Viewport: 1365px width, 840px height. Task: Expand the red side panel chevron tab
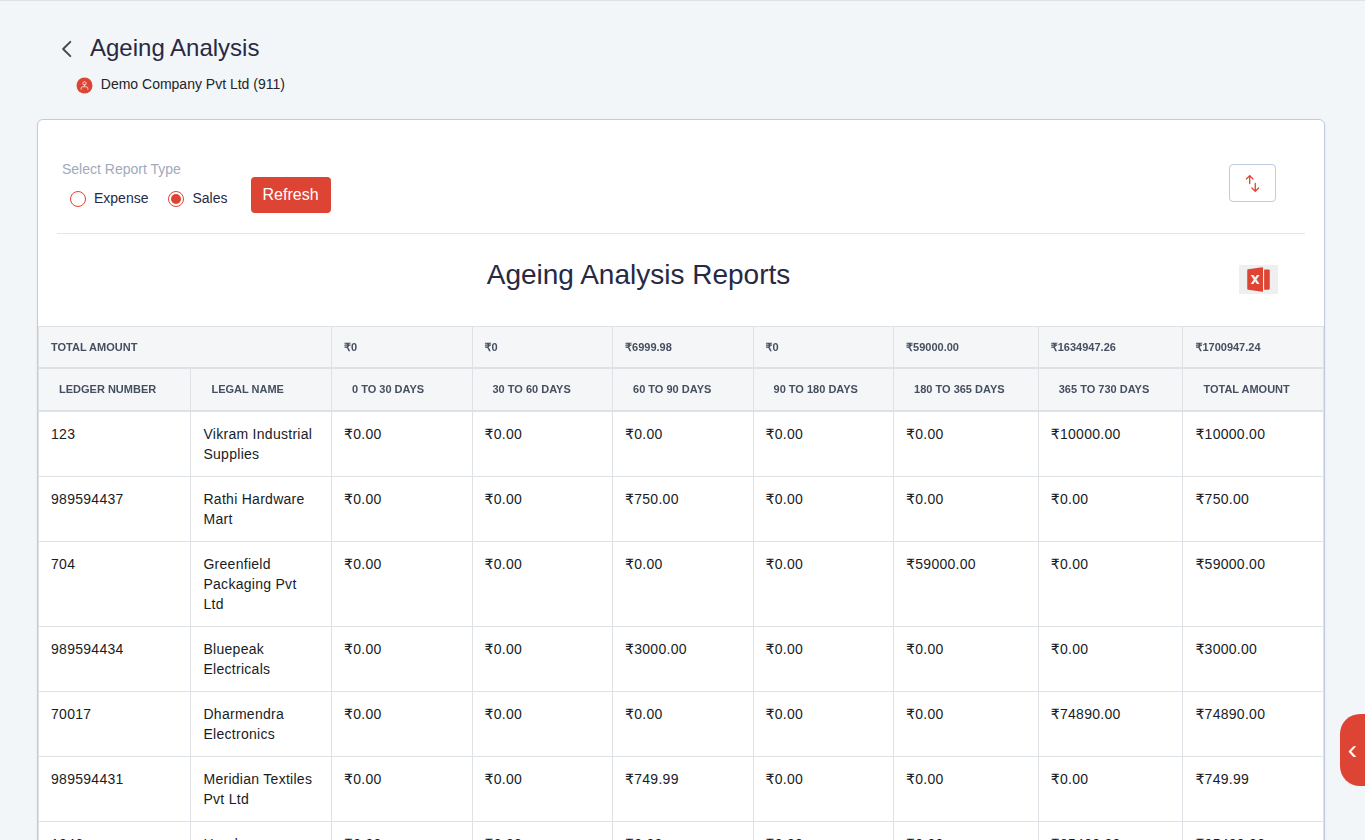pos(1352,751)
